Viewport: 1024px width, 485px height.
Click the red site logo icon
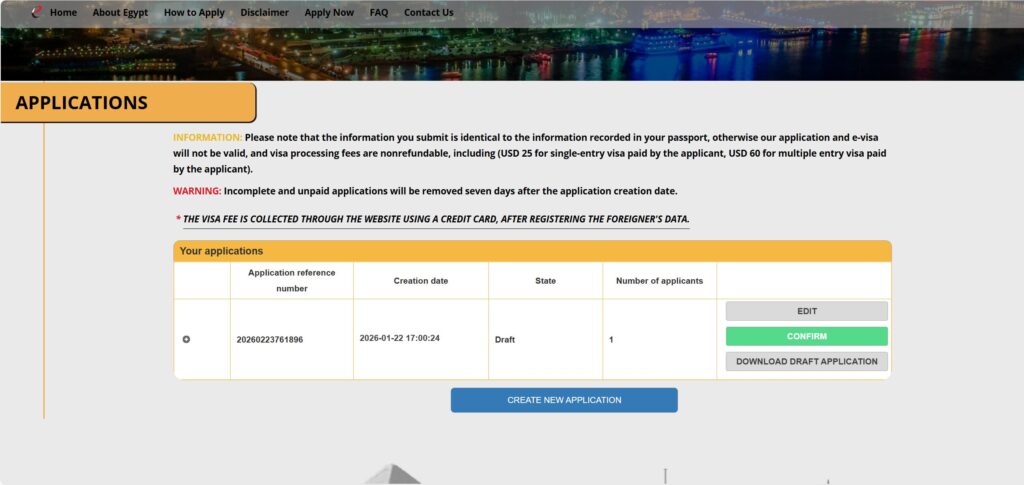(x=37, y=13)
